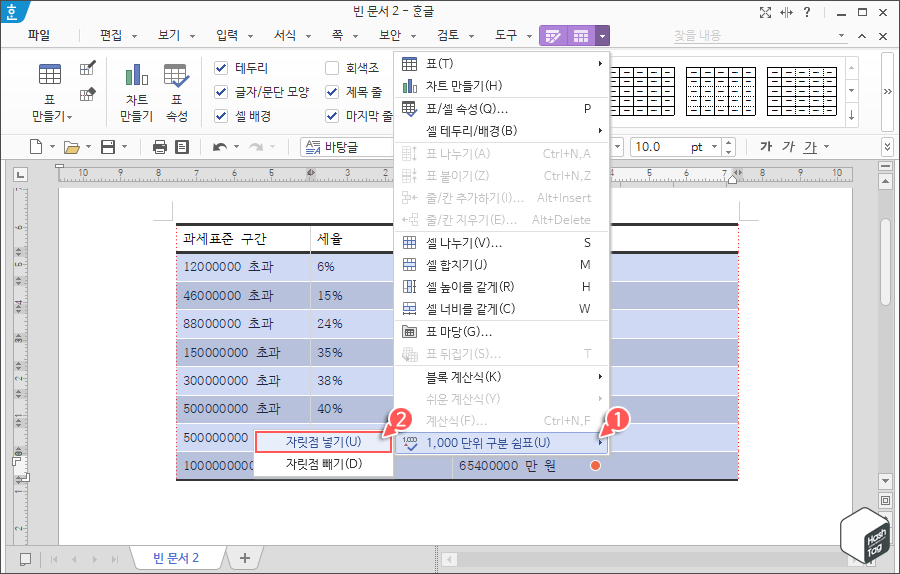Image resolution: width=900 pixels, height=574 pixels.
Task: Click the purple table design tab icon
Action: point(553,36)
